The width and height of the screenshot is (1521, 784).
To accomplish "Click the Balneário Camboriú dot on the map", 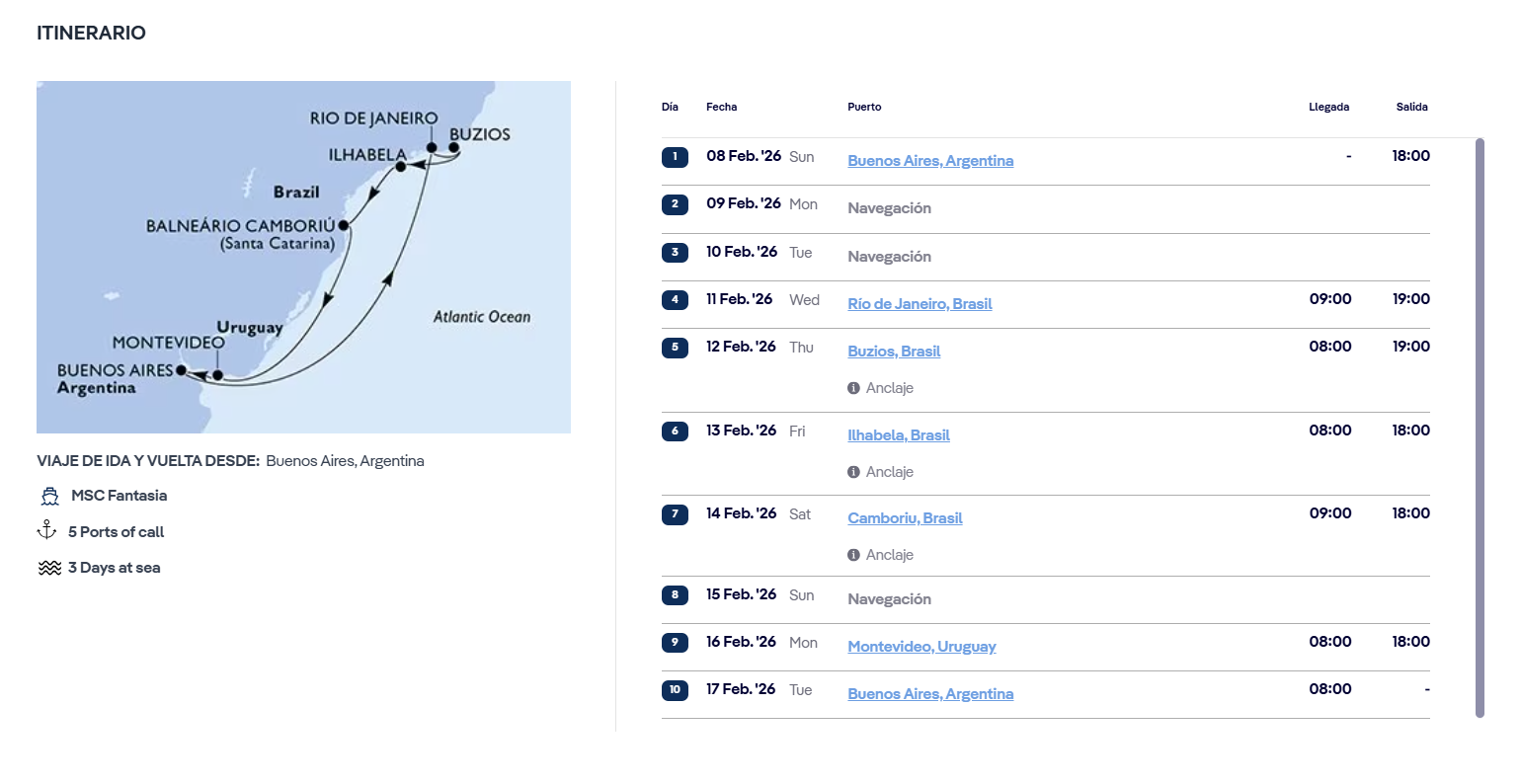I will point(344,225).
